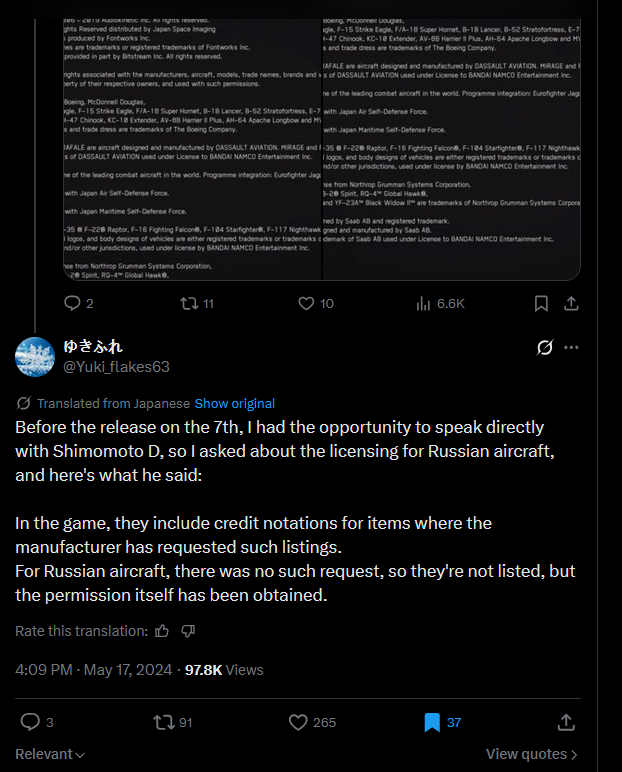Open repost menu with 11 reposts
The image size is (622, 772).
[x=186, y=303]
